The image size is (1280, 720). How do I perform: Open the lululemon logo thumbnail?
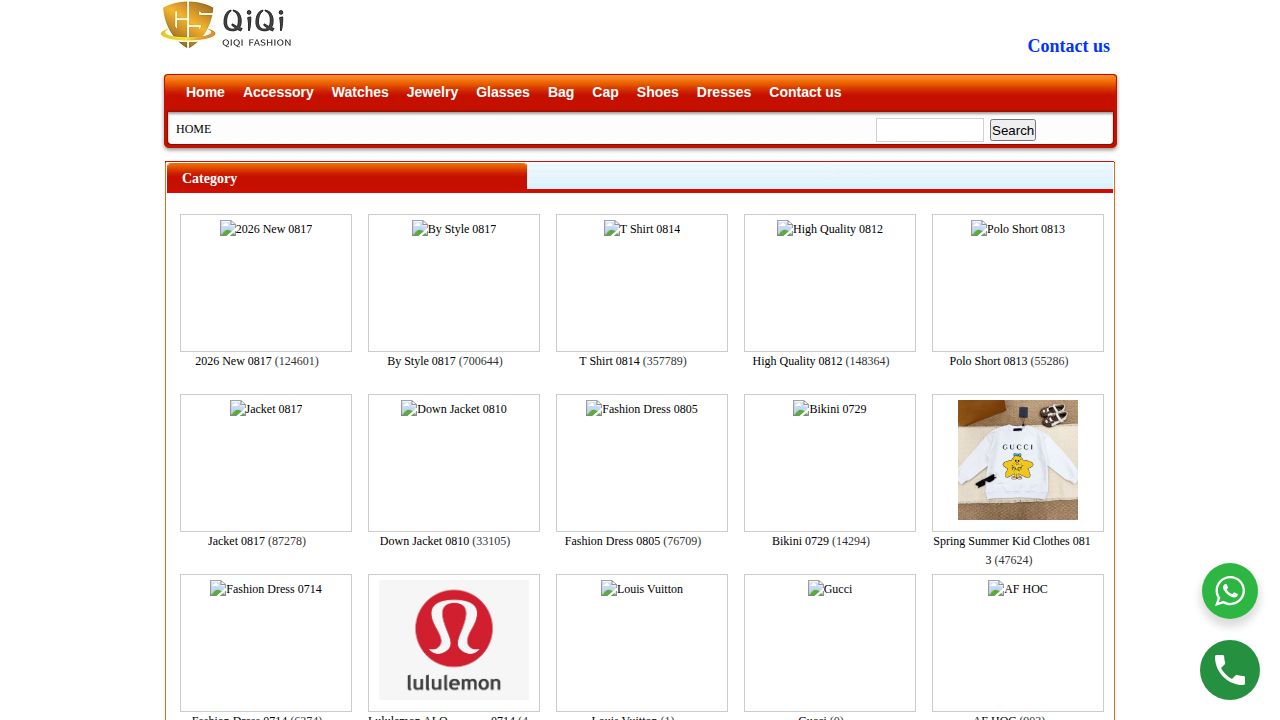pyautogui.click(x=454, y=640)
